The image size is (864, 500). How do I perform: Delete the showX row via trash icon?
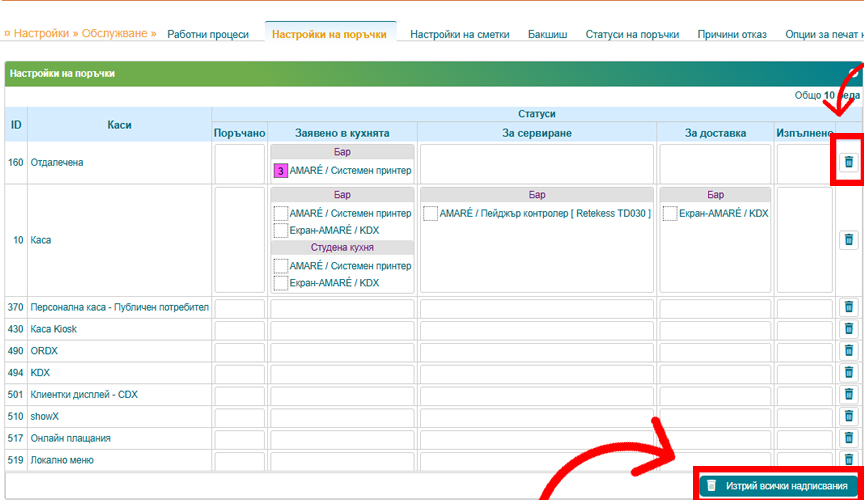(x=848, y=416)
